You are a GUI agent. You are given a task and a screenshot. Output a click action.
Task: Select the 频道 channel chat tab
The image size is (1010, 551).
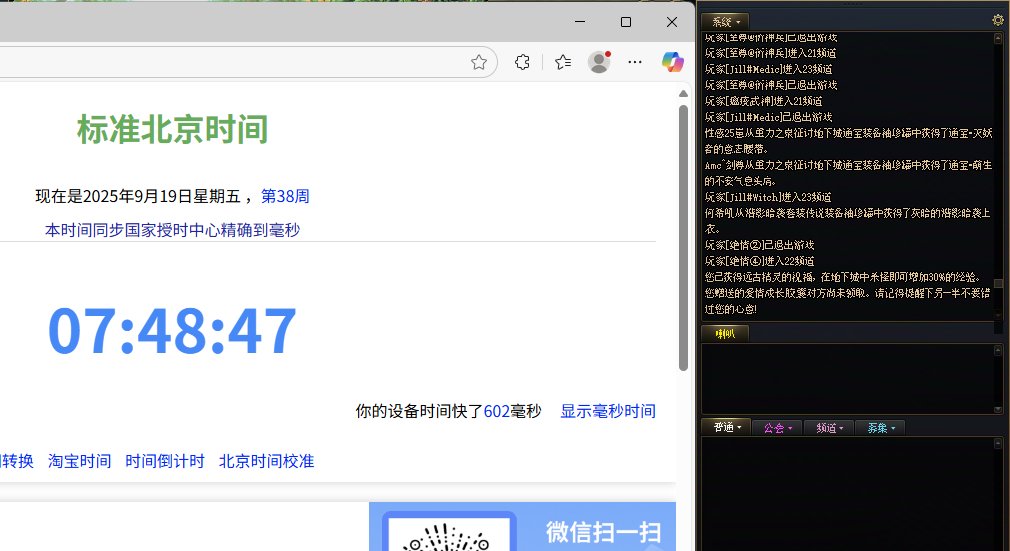tap(829, 428)
